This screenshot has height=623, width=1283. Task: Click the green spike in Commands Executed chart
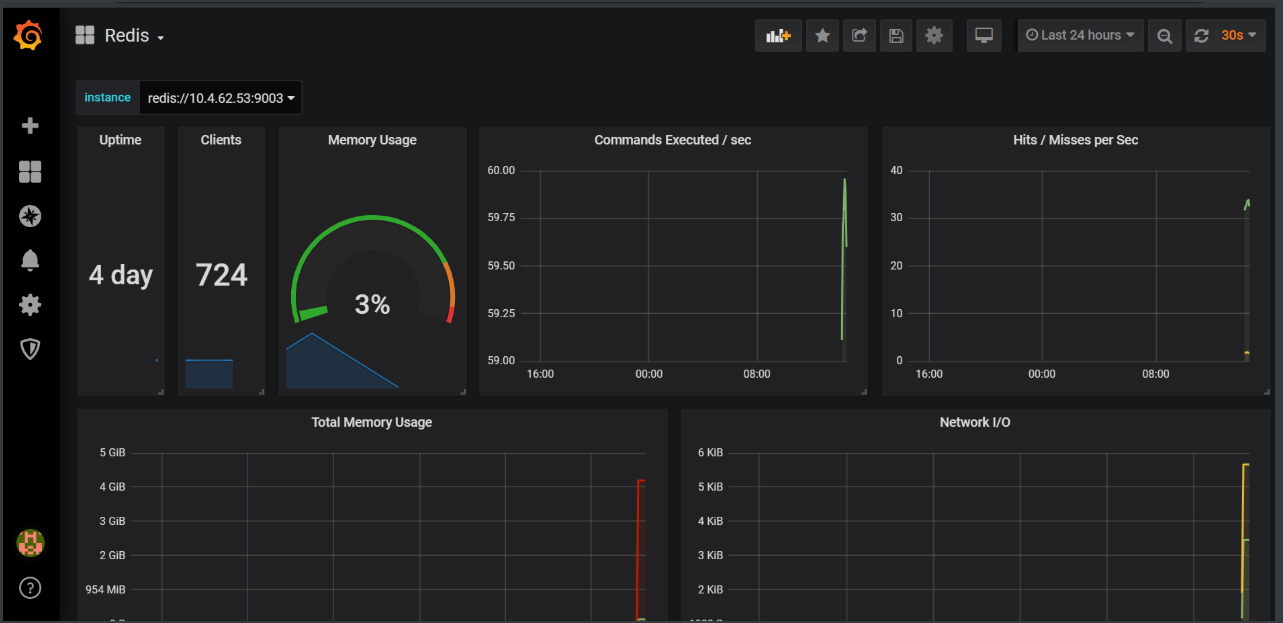tap(844, 260)
